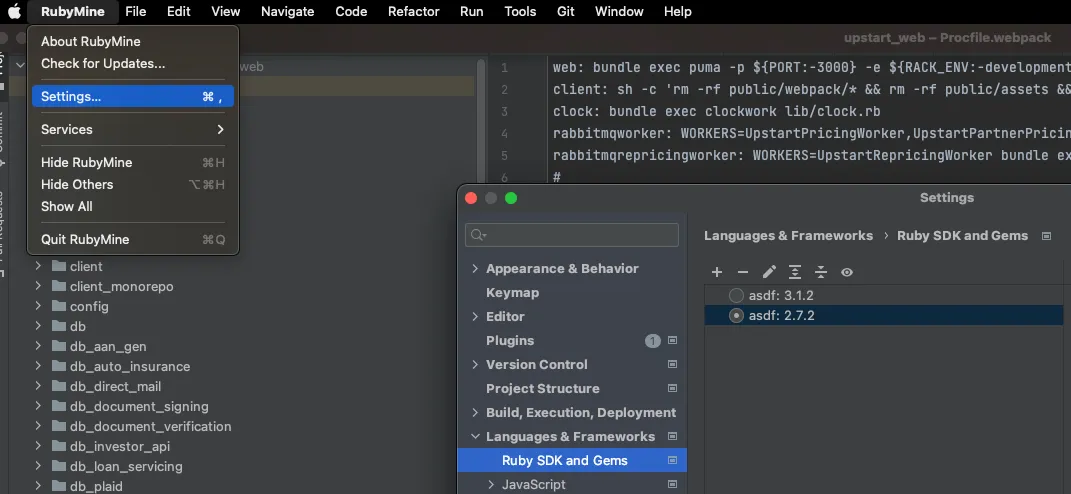Open the Window menu
The width and height of the screenshot is (1071, 494).
619,12
